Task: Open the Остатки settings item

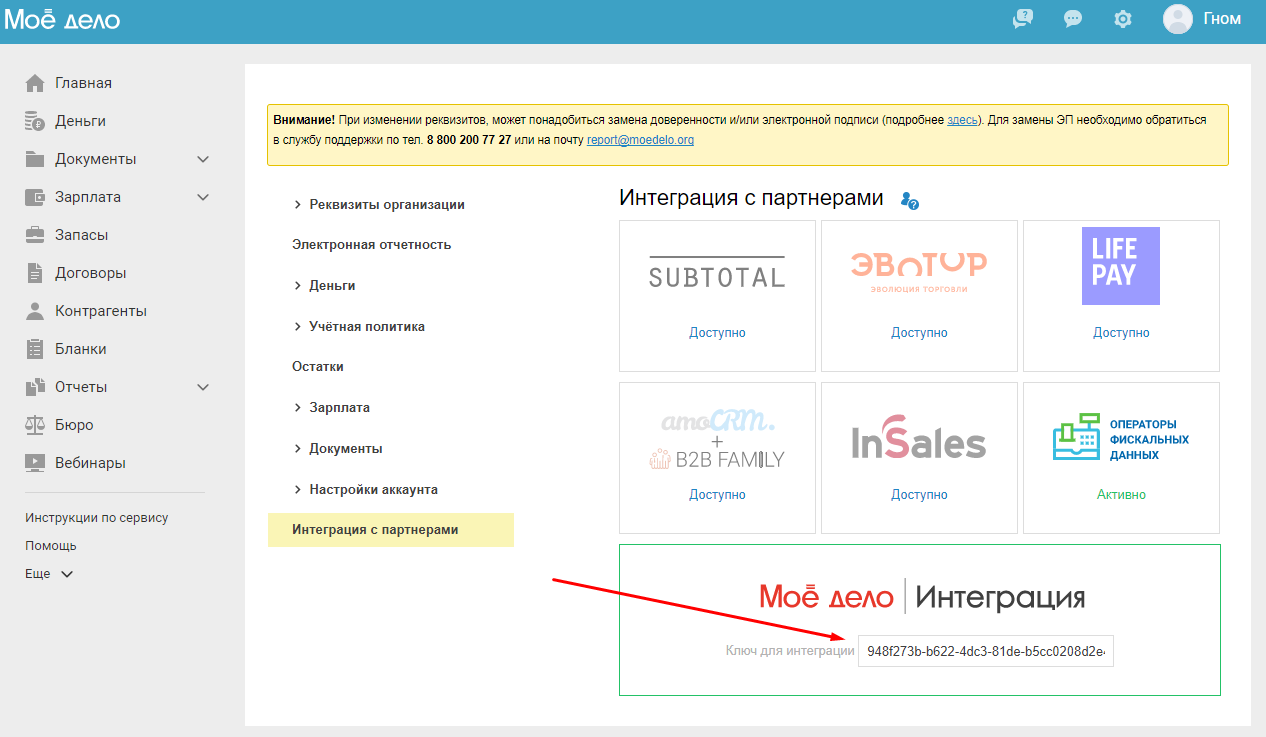Action: coord(318,366)
